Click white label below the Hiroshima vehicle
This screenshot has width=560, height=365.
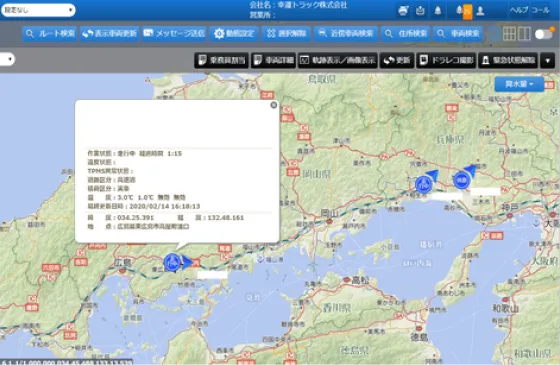pos(212,275)
